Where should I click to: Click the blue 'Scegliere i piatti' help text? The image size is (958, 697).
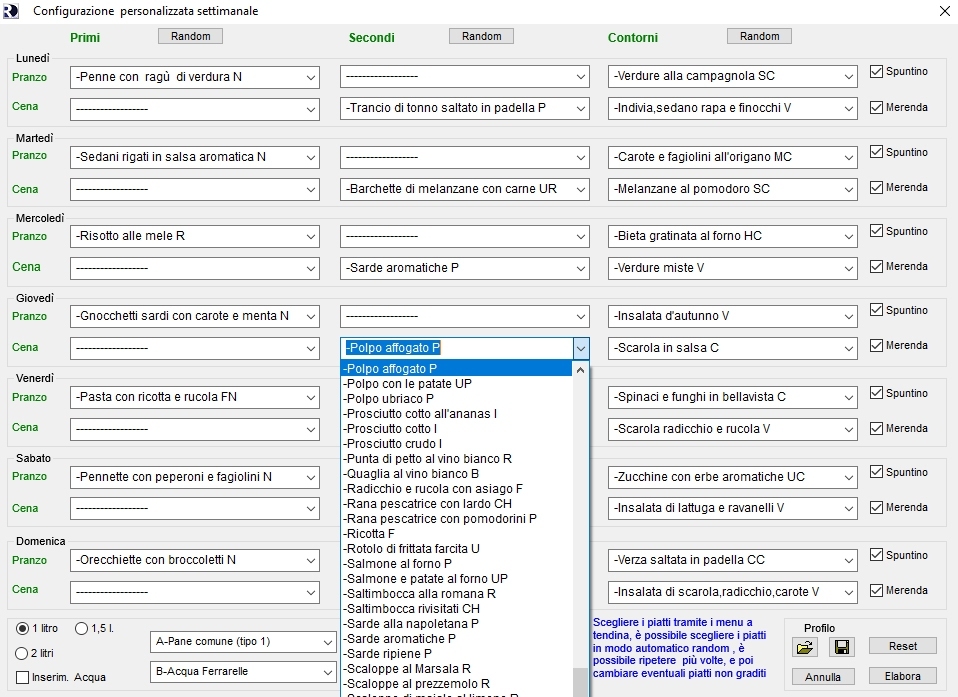coord(679,648)
